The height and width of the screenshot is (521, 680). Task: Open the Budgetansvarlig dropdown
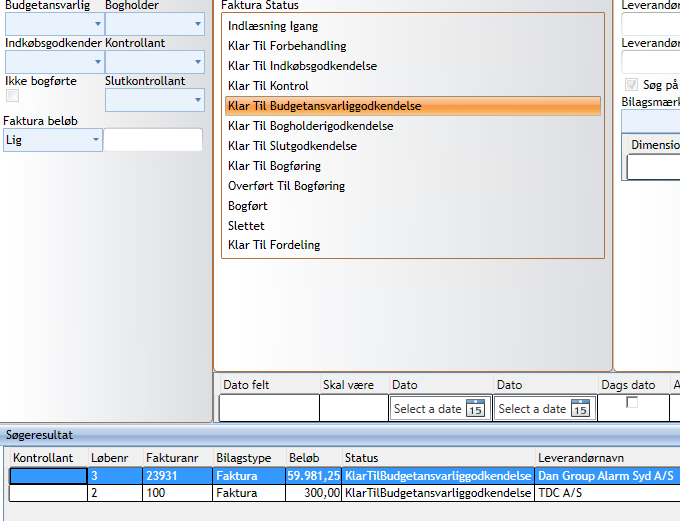54,24
